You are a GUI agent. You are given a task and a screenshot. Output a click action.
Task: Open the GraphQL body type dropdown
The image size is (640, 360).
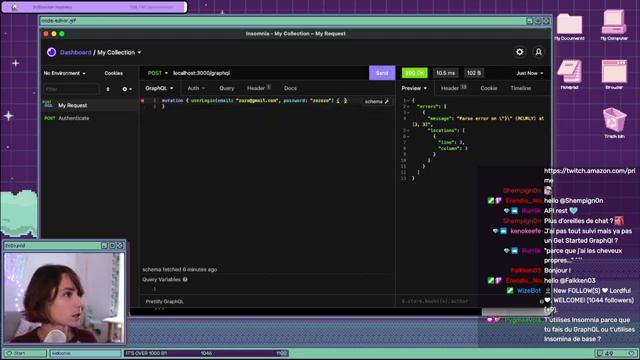pos(159,88)
